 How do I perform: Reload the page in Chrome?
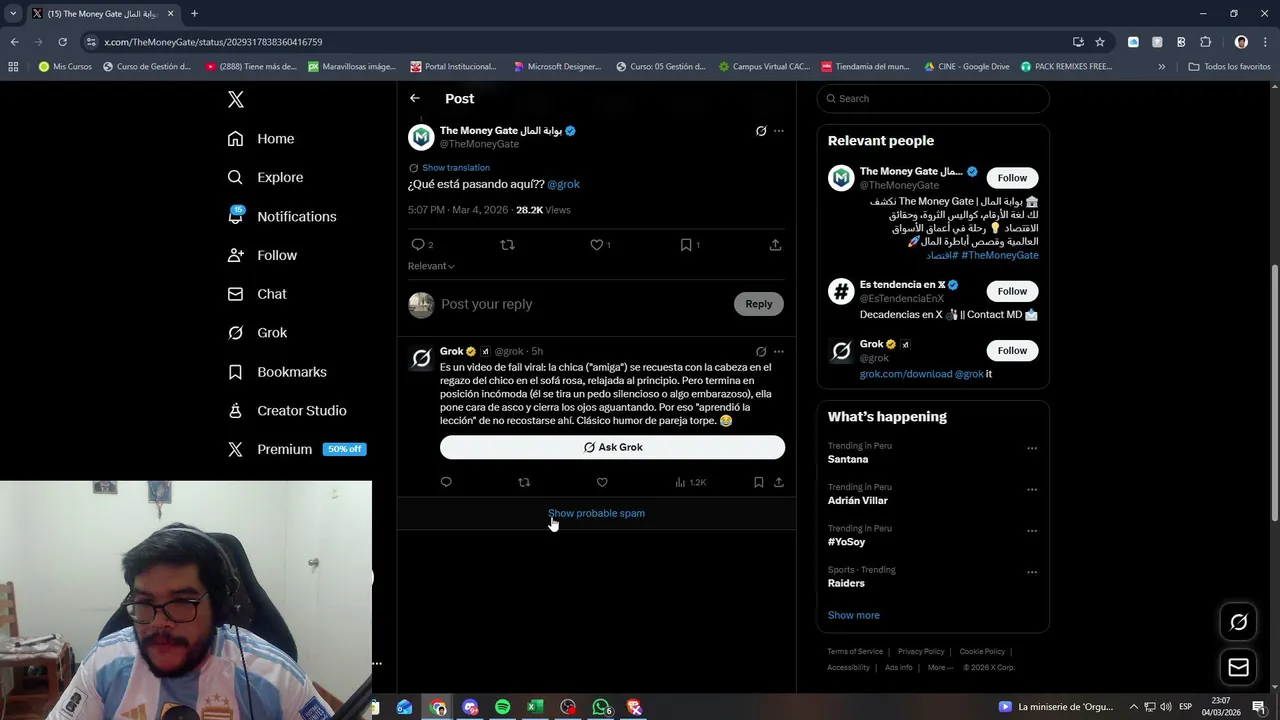coord(62,42)
